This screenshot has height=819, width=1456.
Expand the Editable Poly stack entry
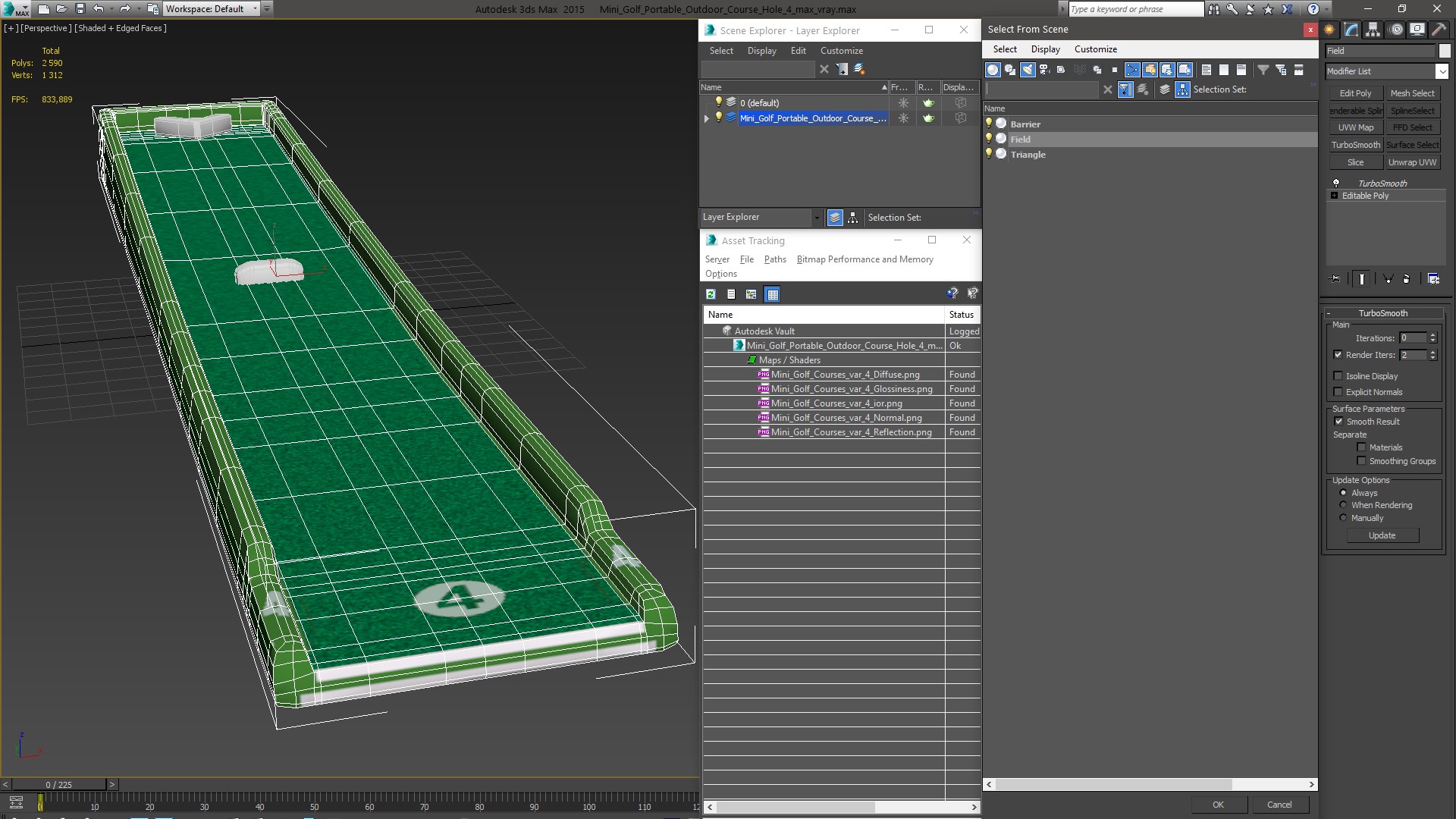coord(1334,196)
